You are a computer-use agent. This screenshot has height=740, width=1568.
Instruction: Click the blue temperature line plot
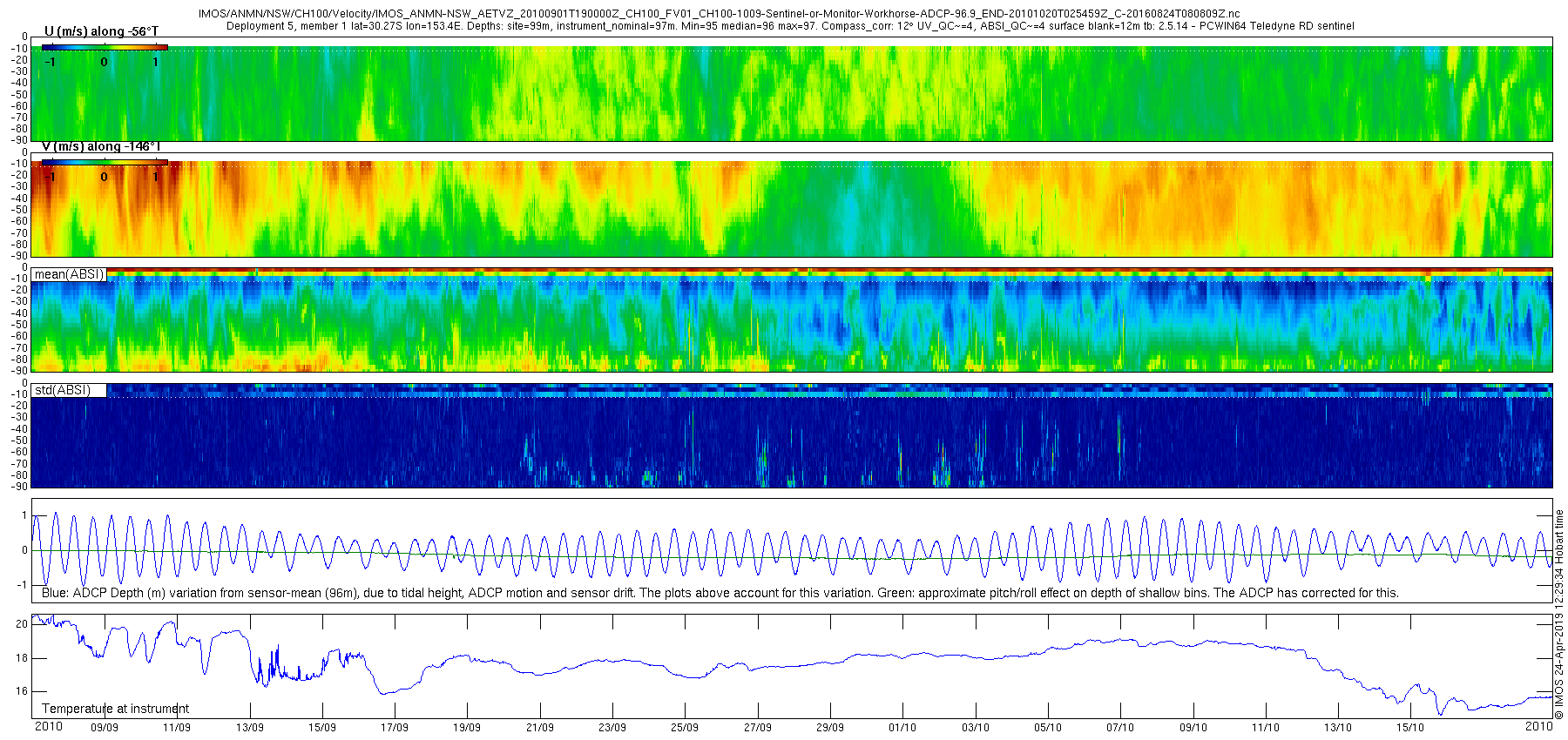point(792,666)
